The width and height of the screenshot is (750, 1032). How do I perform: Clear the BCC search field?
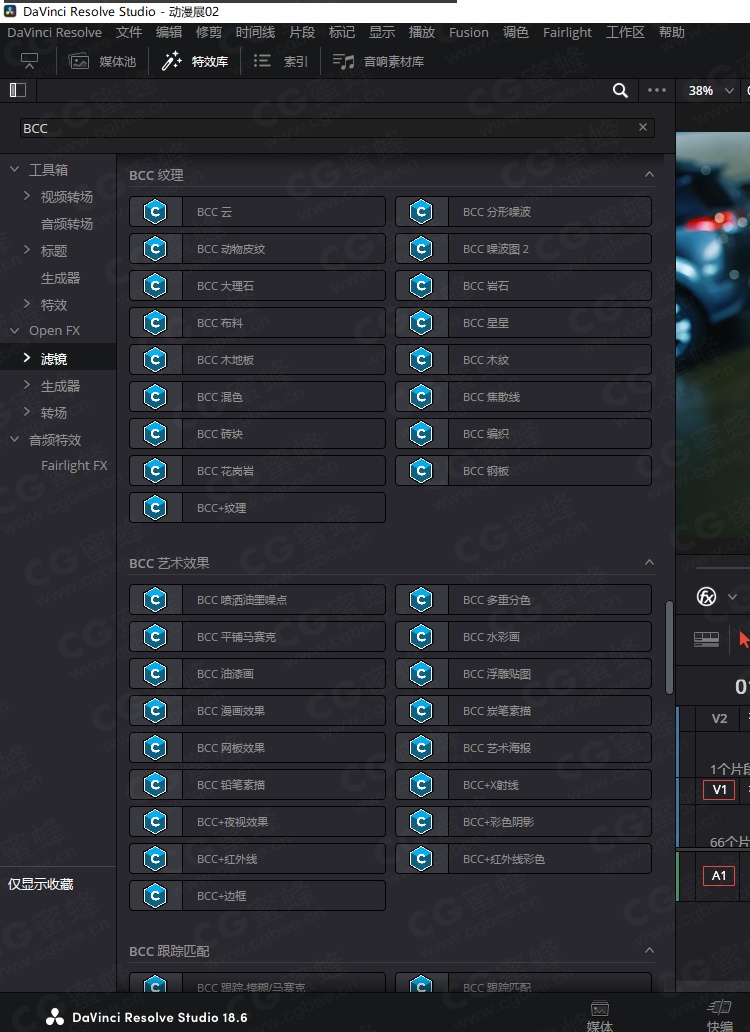pos(643,127)
